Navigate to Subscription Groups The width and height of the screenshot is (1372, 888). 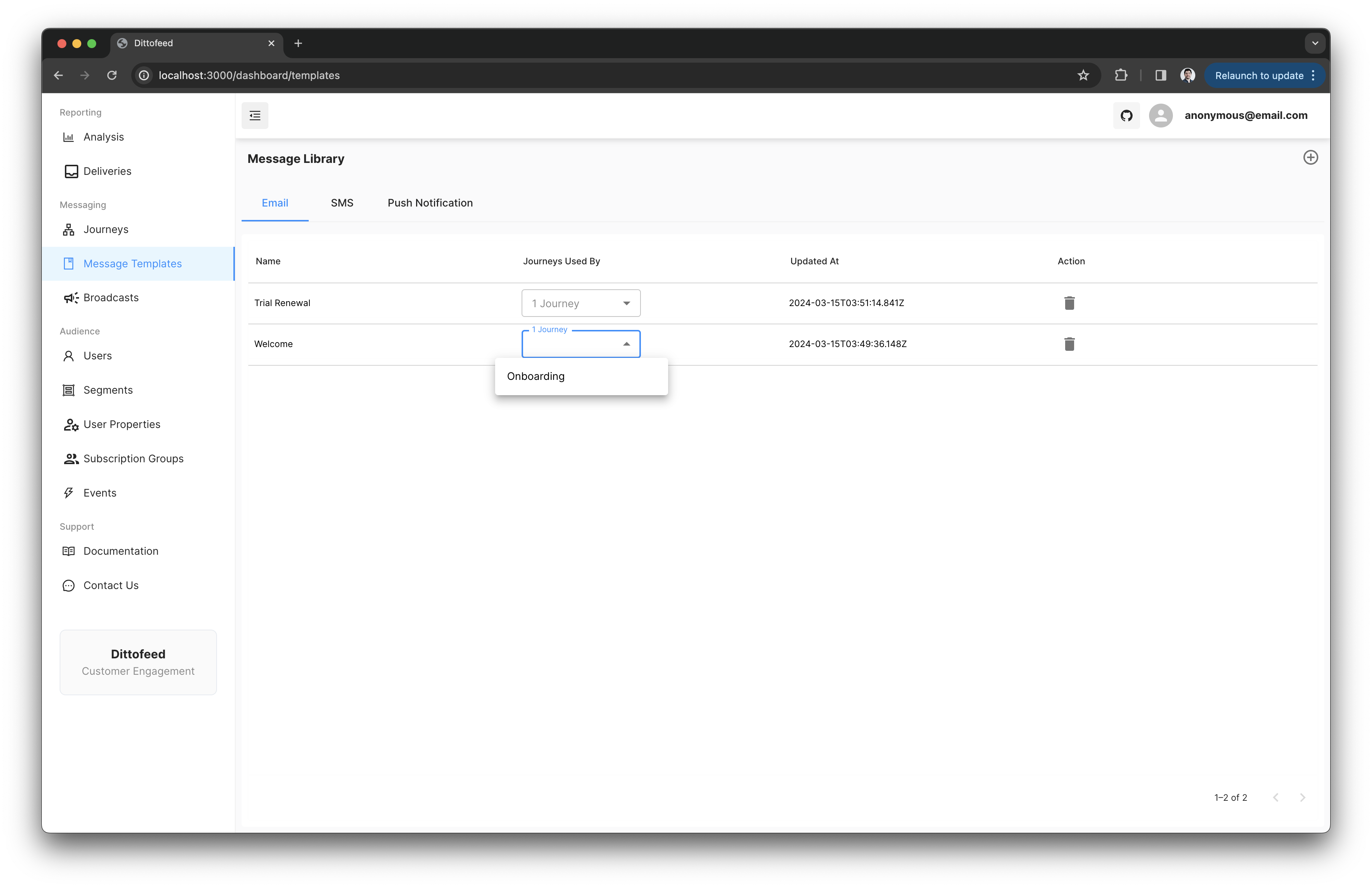pos(138,459)
